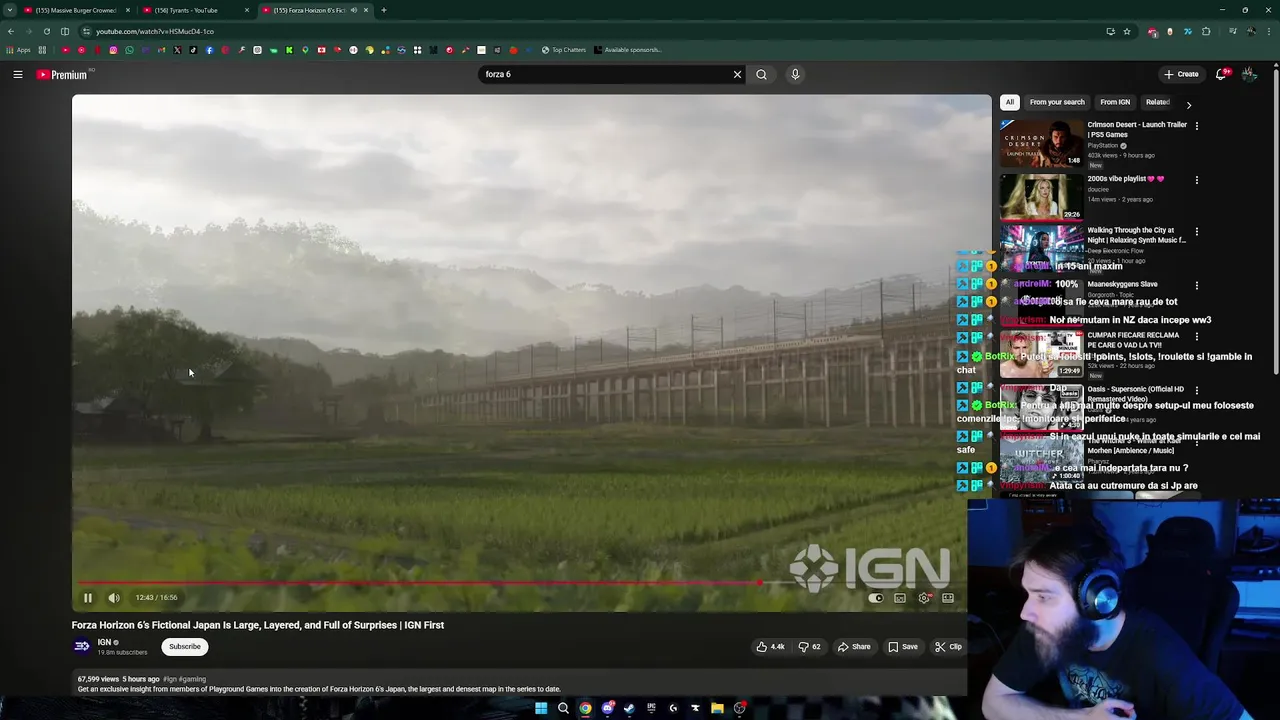The height and width of the screenshot is (720, 1280).
Task: Dislike the video with thumbs down
Action: (809, 647)
